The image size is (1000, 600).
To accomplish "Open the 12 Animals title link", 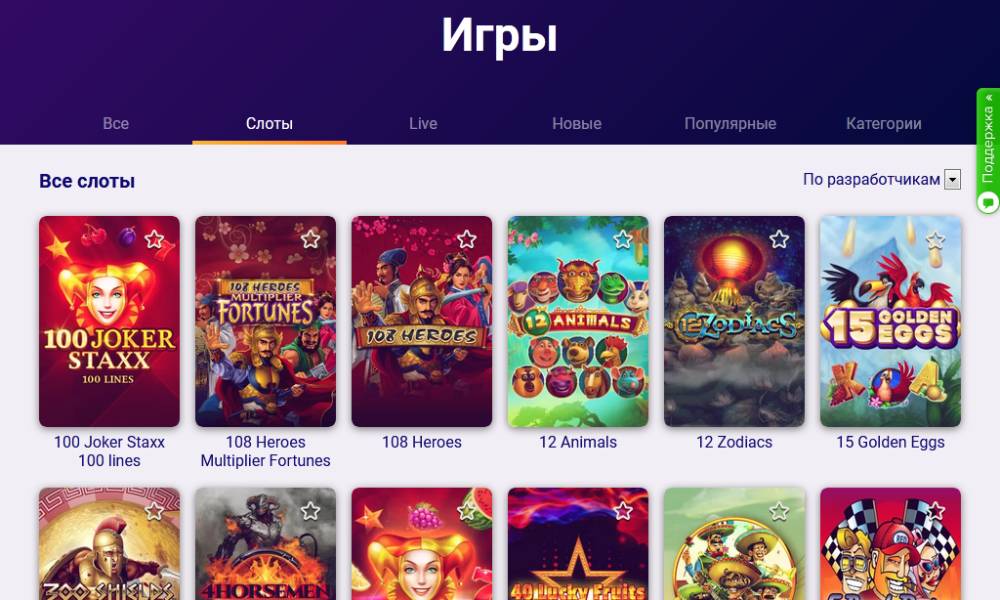I will [578, 442].
